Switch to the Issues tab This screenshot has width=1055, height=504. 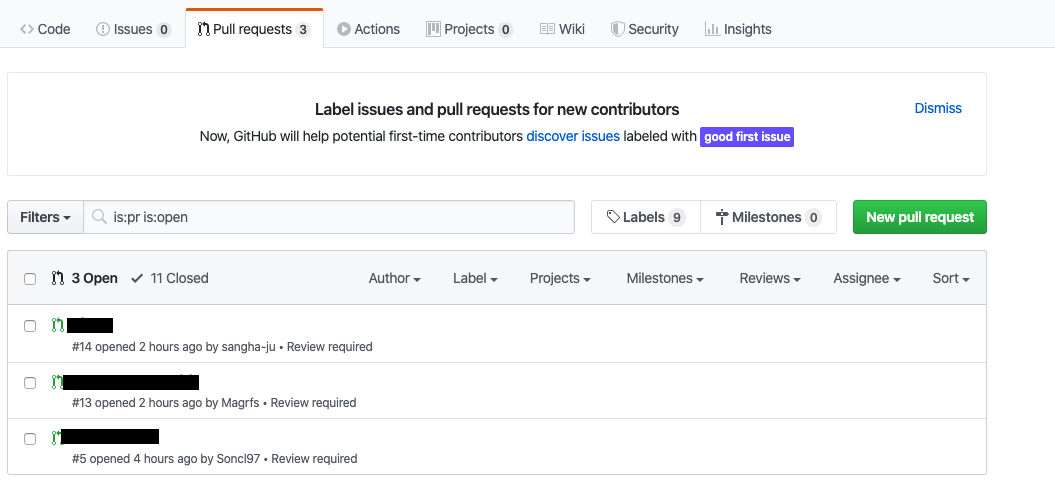[x=133, y=29]
